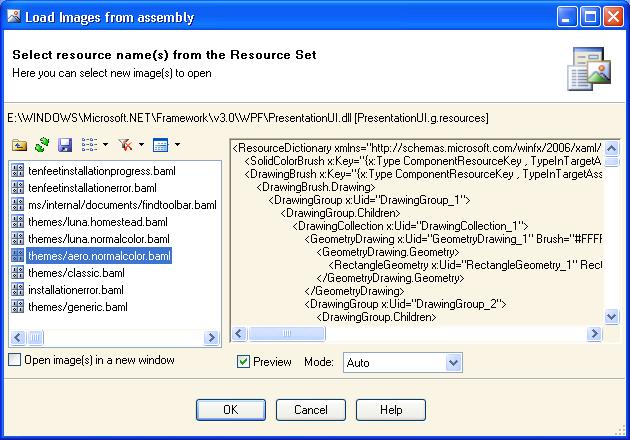Click the DrawingGroup_1 line in preview
Image resolution: width=630 pixels, height=440 pixels.
pos(369,200)
